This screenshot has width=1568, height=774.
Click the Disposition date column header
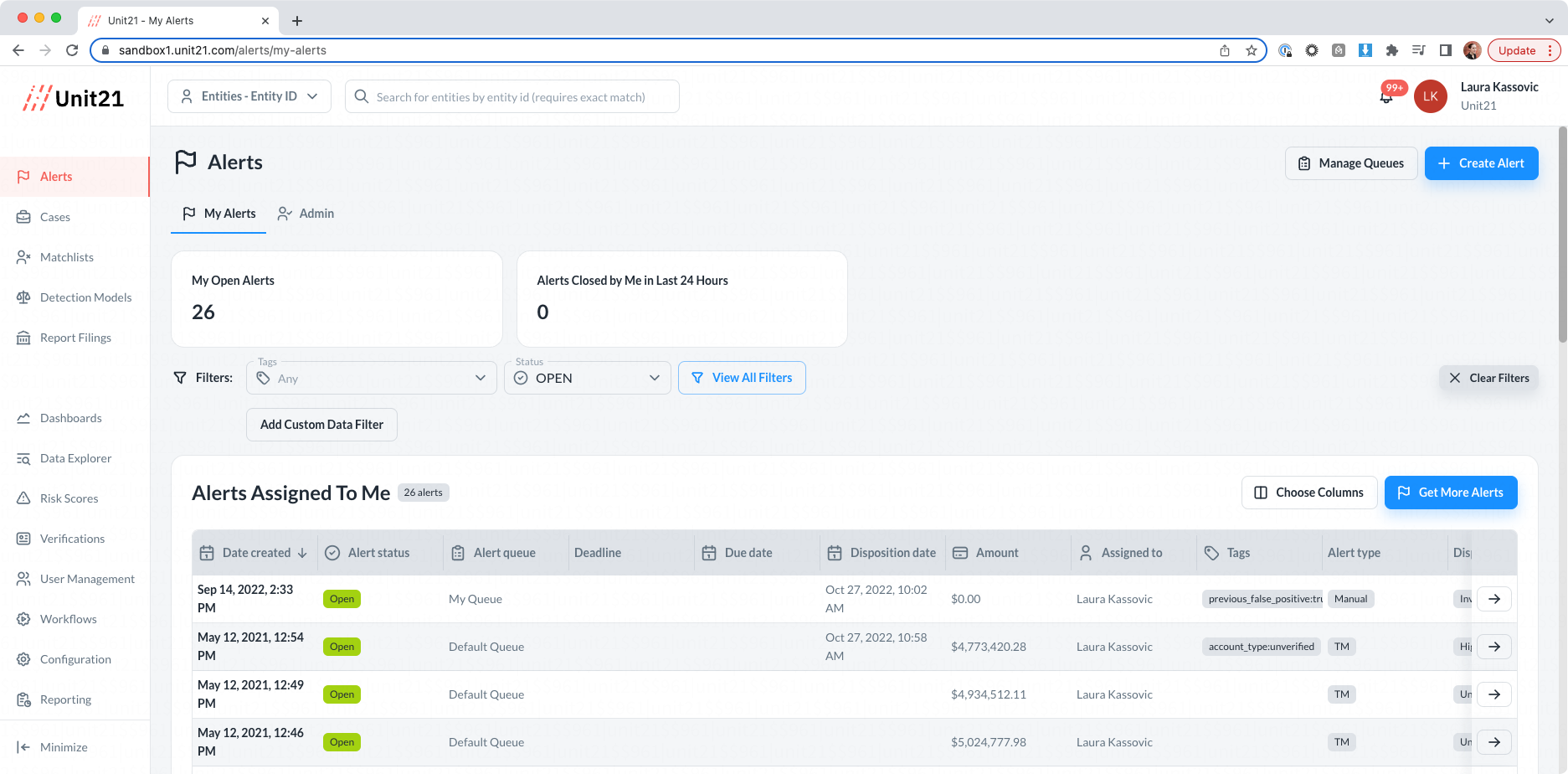[882, 553]
